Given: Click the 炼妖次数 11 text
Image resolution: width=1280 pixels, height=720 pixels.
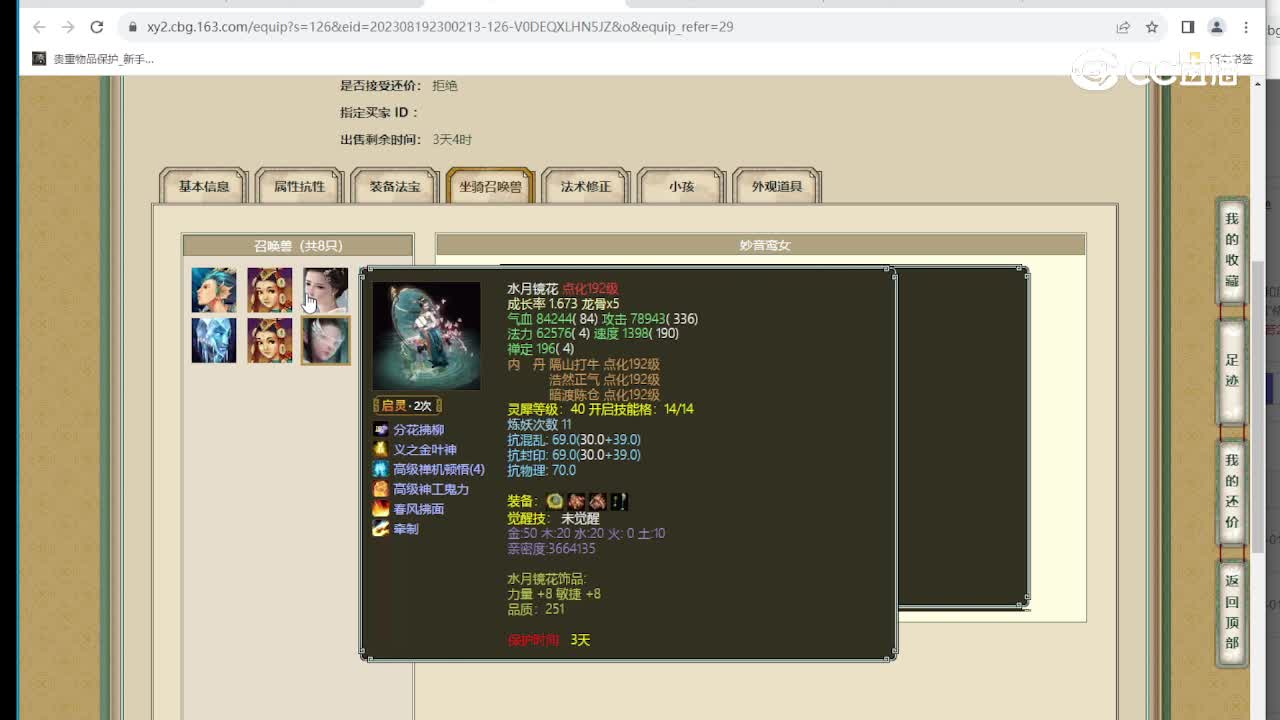Looking at the screenshot, I should pos(539,424).
